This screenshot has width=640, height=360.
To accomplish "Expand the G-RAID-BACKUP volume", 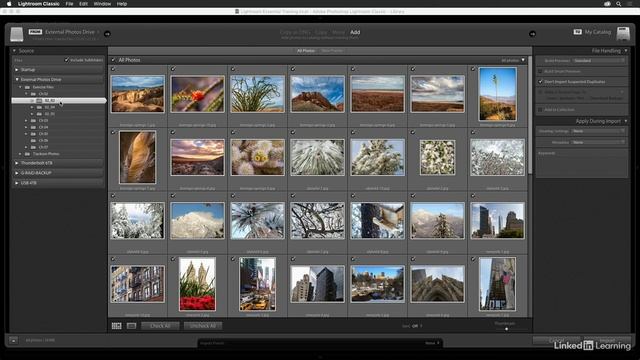I will pyautogui.click(x=17, y=173).
